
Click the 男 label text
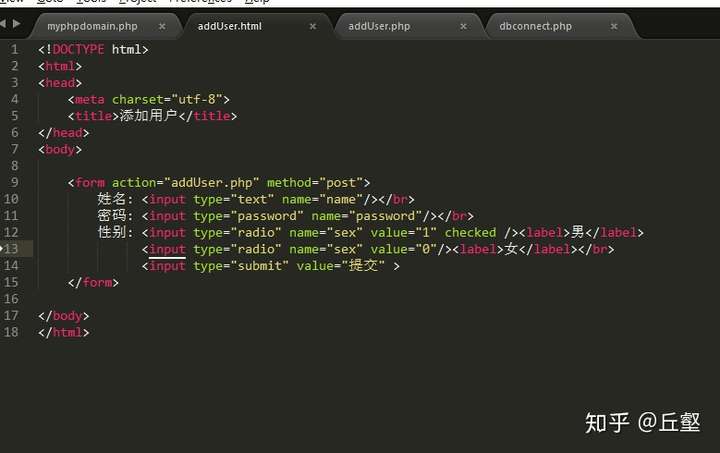pyautogui.click(x=578, y=232)
